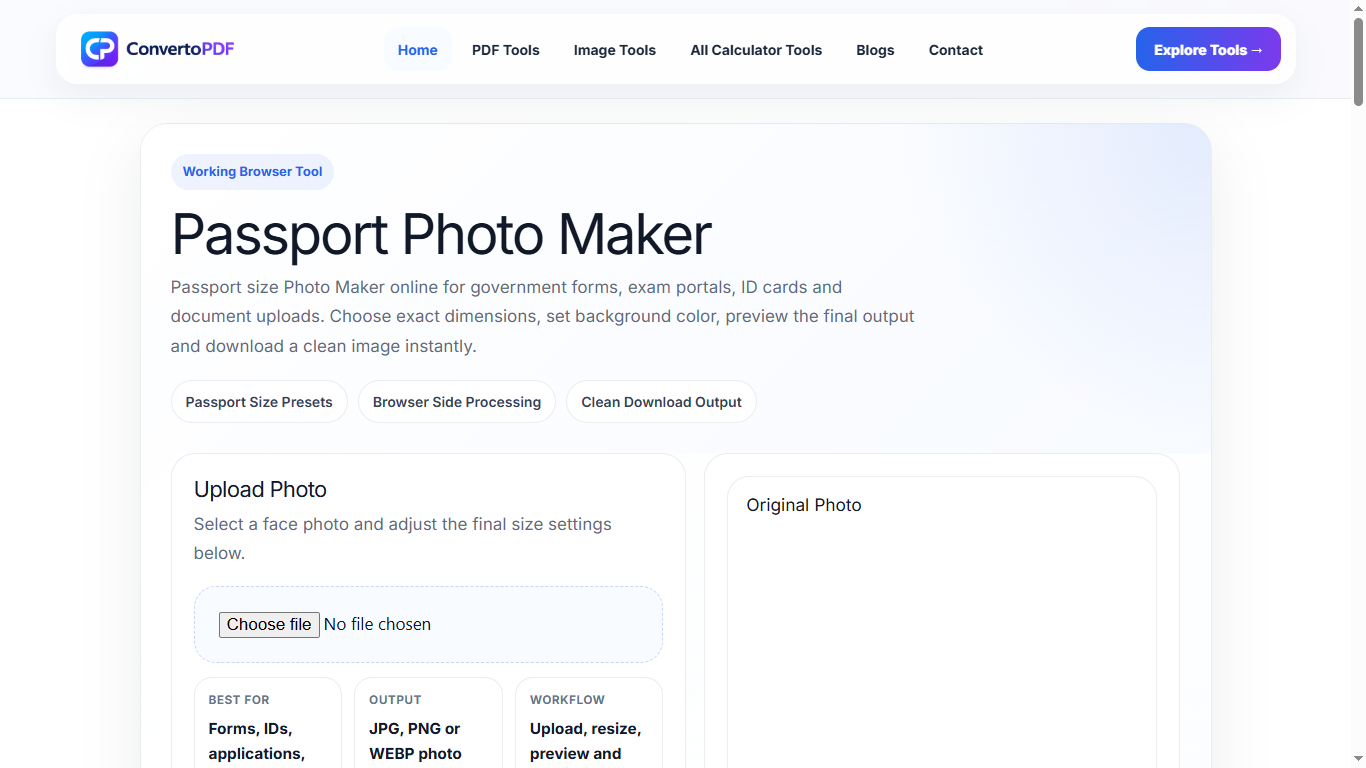
Task: Click the Explore Tools button
Action: (x=1208, y=49)
